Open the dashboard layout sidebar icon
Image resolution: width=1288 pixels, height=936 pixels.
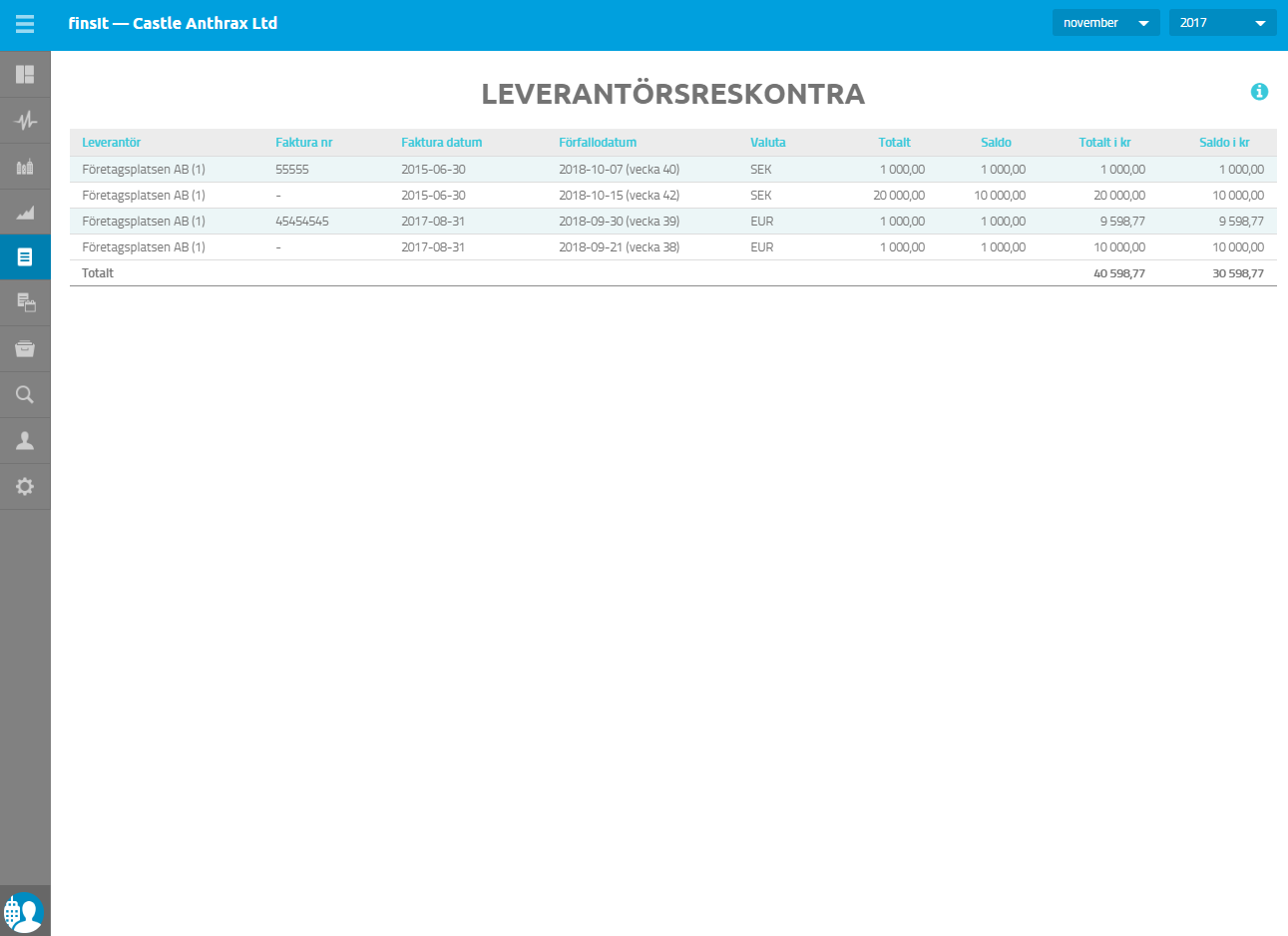tap(25, 74)
